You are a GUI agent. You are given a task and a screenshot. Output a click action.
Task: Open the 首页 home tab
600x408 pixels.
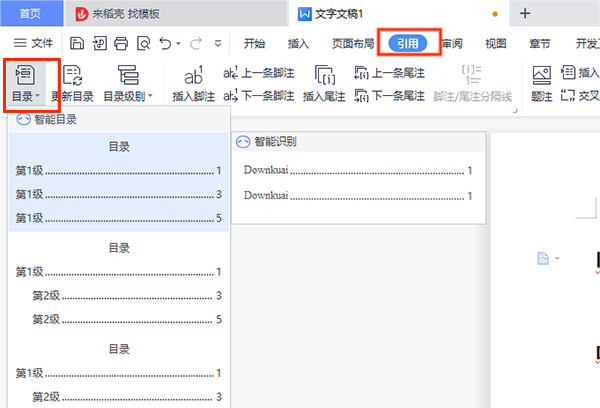31,13
